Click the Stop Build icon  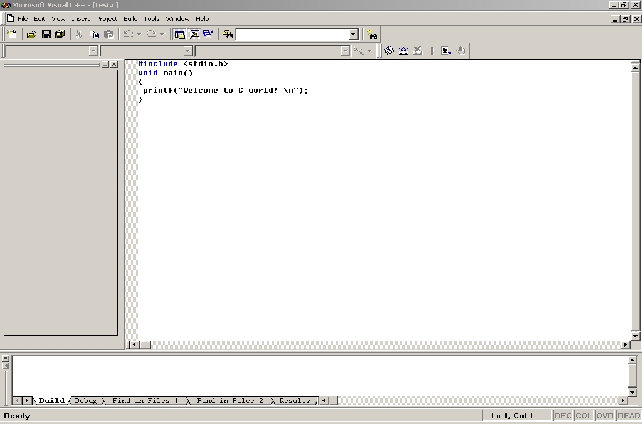(x=418, y=50)
